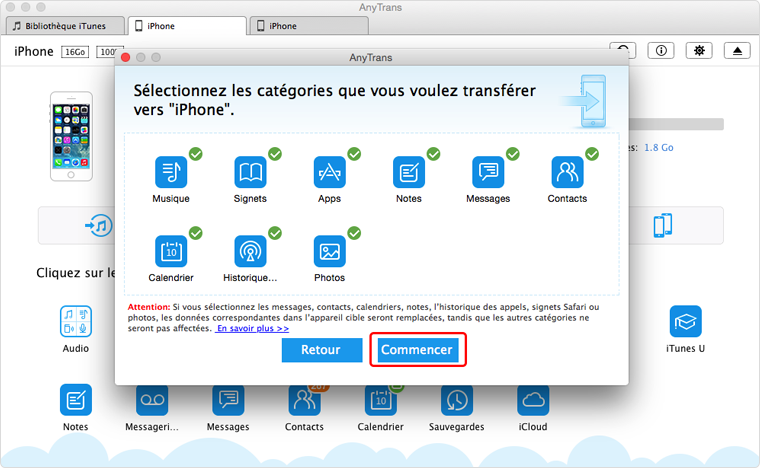
Task: Click the iPhone device thumbnail image
Action: pos(71,136)
